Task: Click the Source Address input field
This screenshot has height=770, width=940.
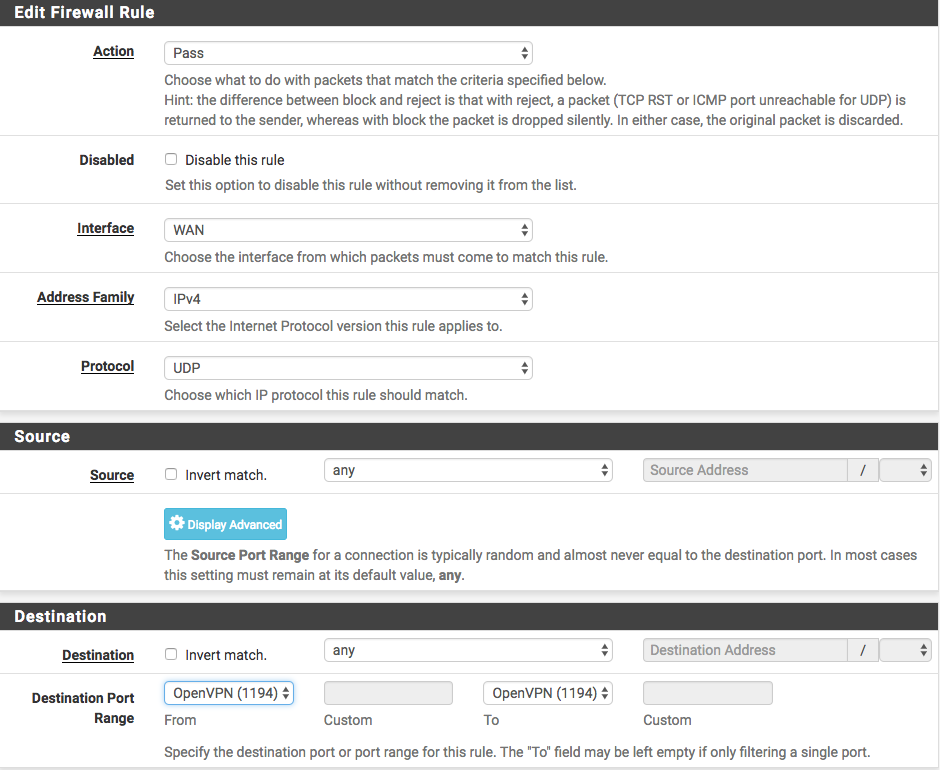Action: pos(745,470)
